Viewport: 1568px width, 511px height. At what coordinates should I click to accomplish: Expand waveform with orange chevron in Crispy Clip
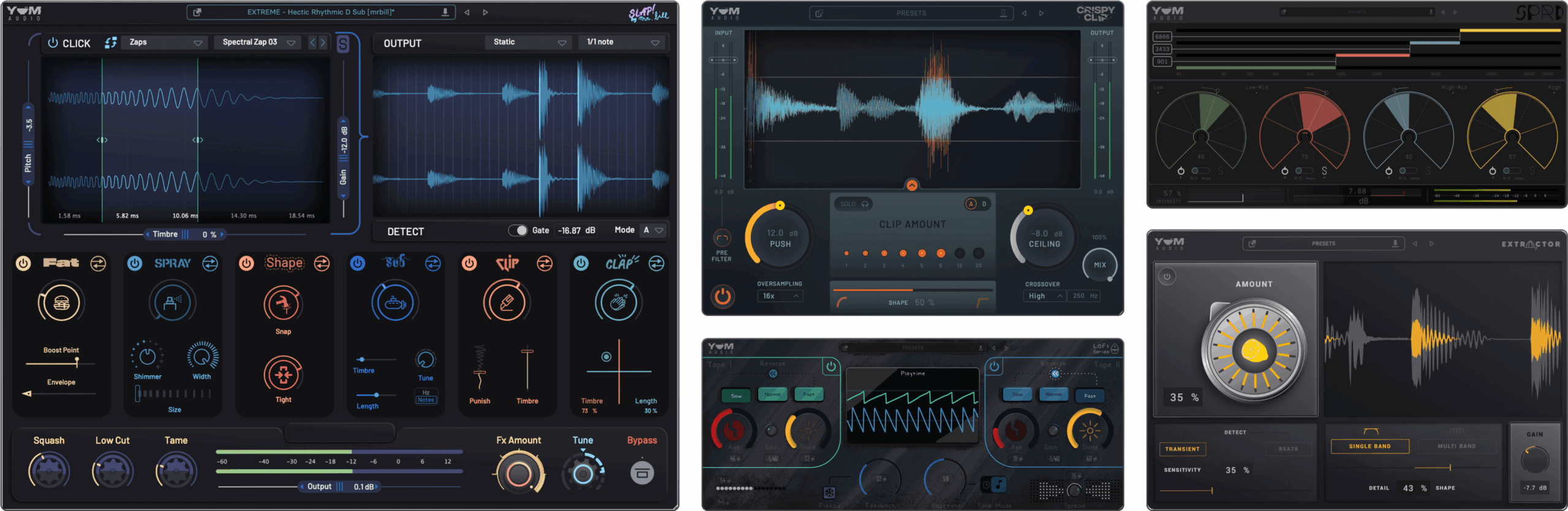coord(912,185)
